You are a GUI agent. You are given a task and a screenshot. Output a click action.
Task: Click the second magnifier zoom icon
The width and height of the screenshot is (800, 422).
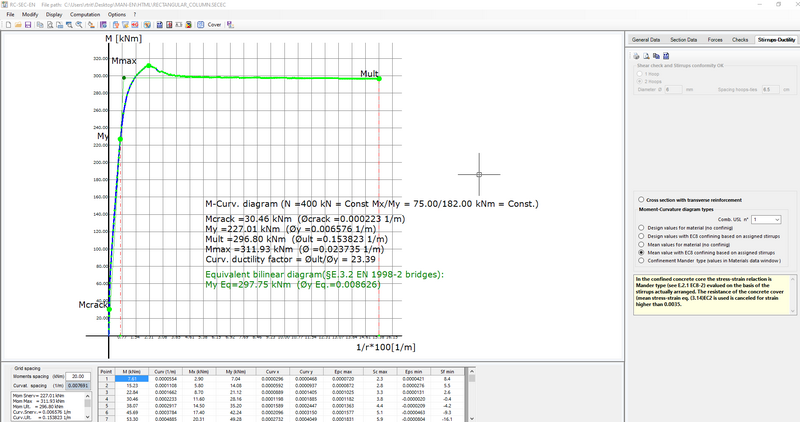click(x=79, y=24)
